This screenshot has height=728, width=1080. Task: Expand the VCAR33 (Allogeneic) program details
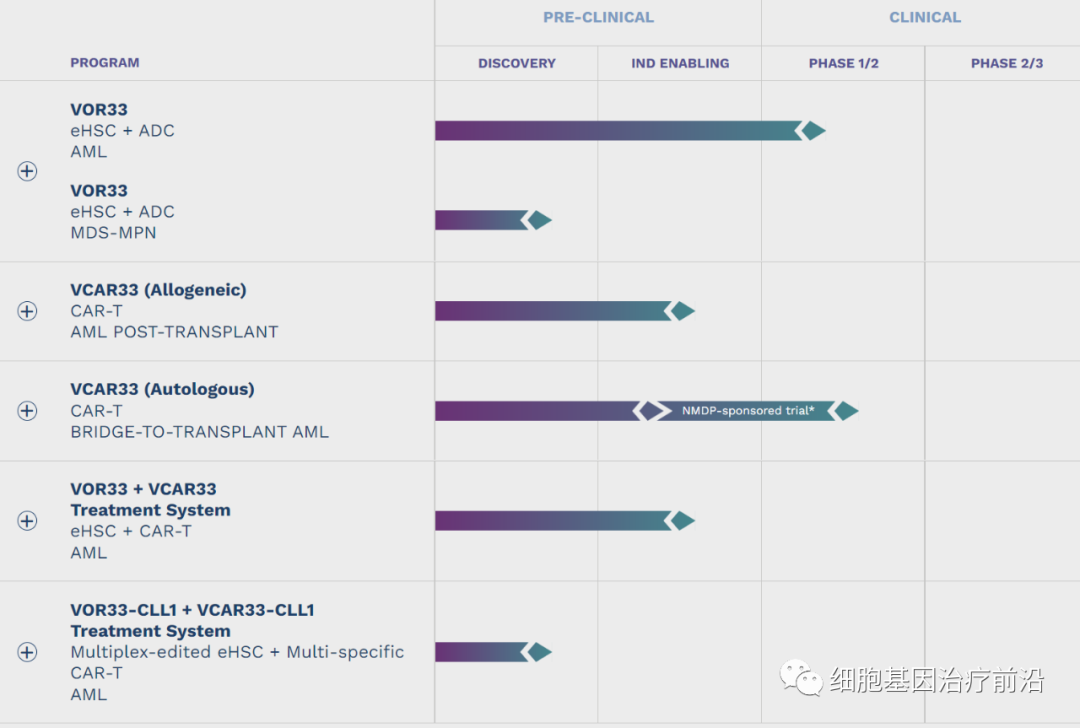coord(27,311)
